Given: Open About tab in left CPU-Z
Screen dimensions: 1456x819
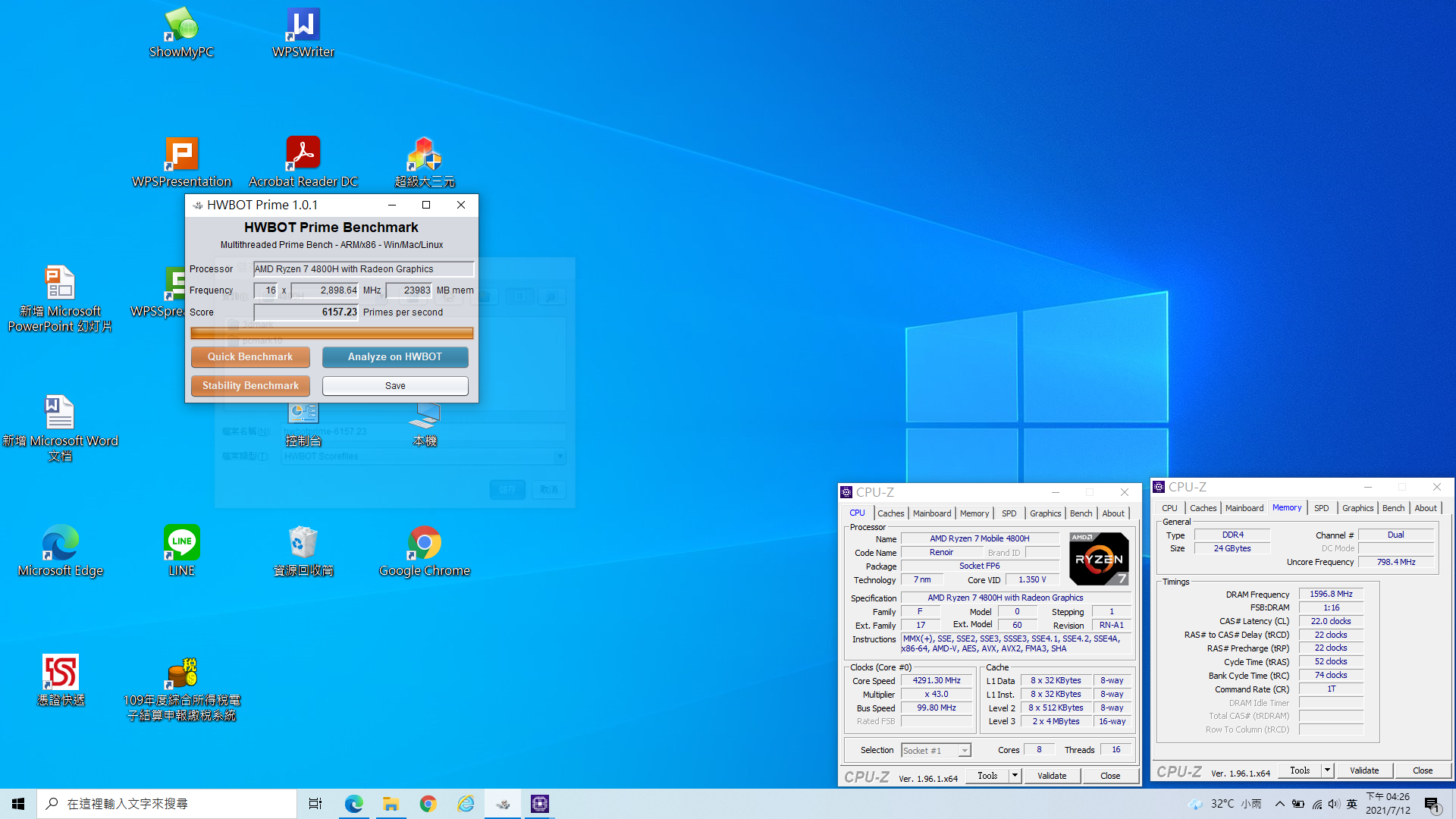Looking at the screenshot, I should [x=1113, y=513].
